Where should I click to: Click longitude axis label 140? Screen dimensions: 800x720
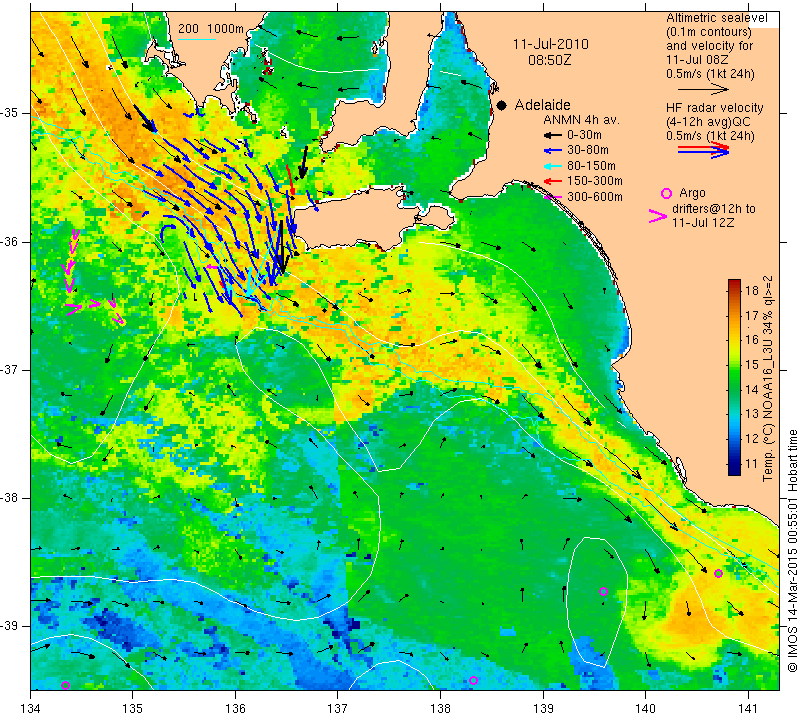pos(645,709)
